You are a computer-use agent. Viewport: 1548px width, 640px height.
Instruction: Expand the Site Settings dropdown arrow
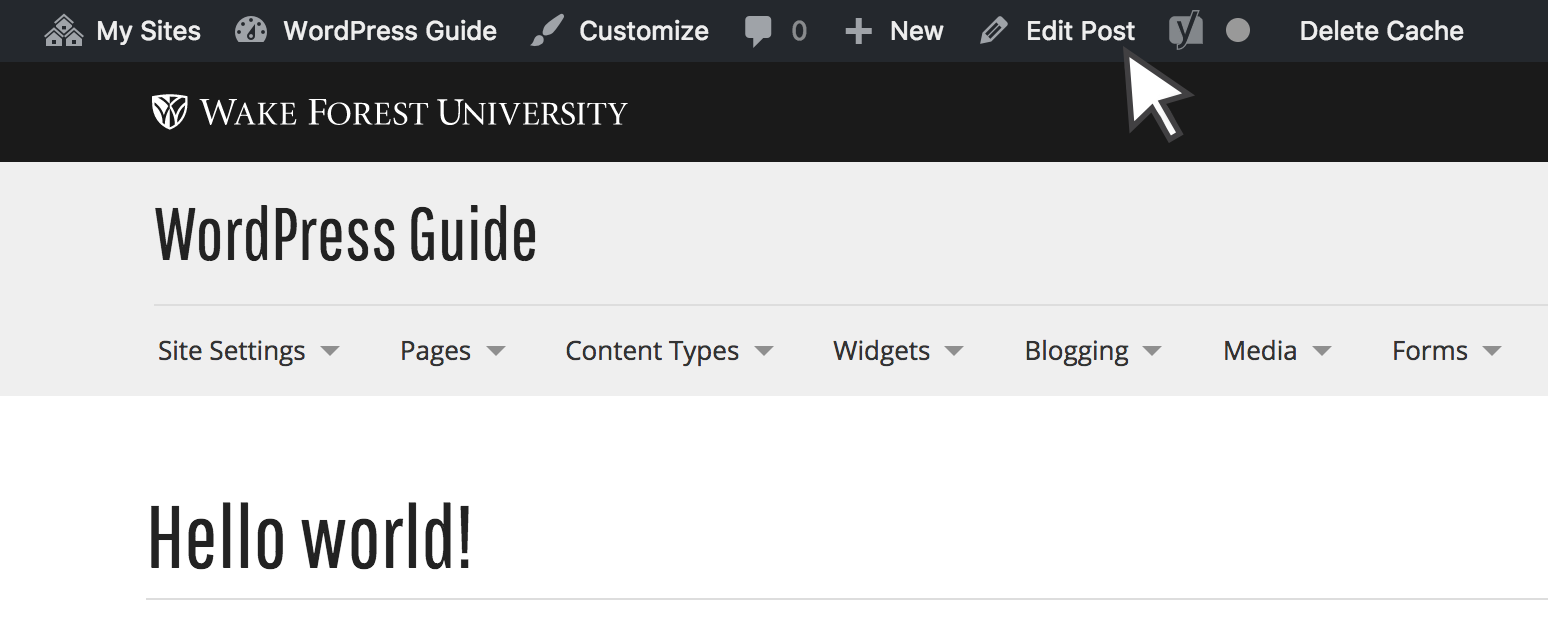click(330, 352)
